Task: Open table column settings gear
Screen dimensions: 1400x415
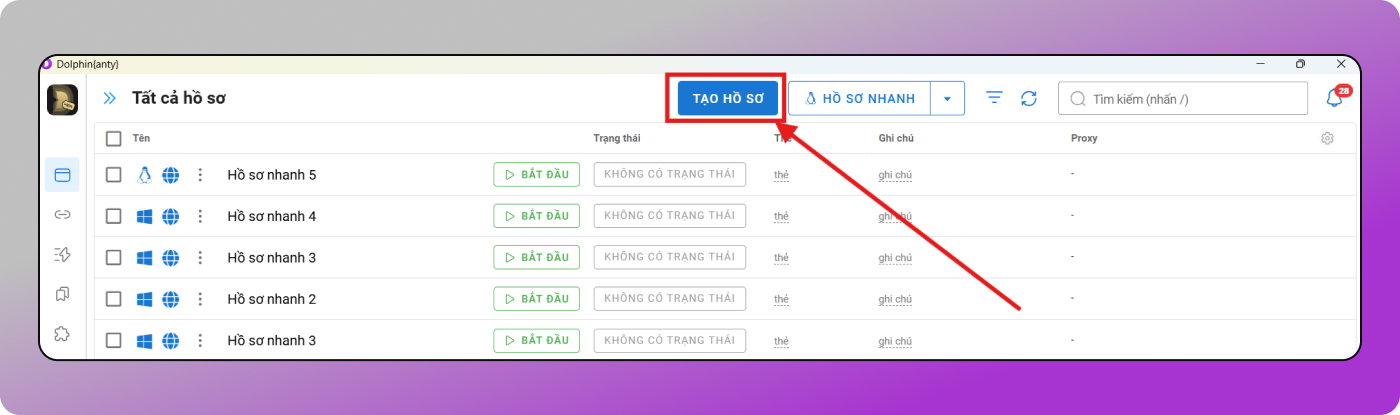Action: click(1327, 138)
